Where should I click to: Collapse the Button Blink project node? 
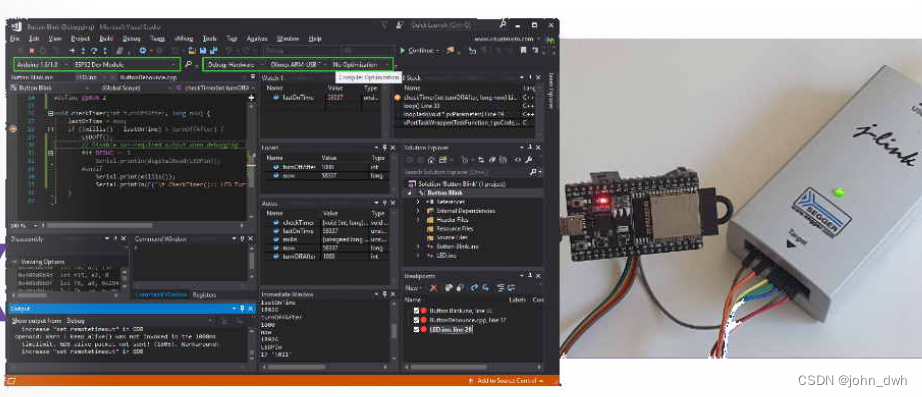tap(409, 192)
